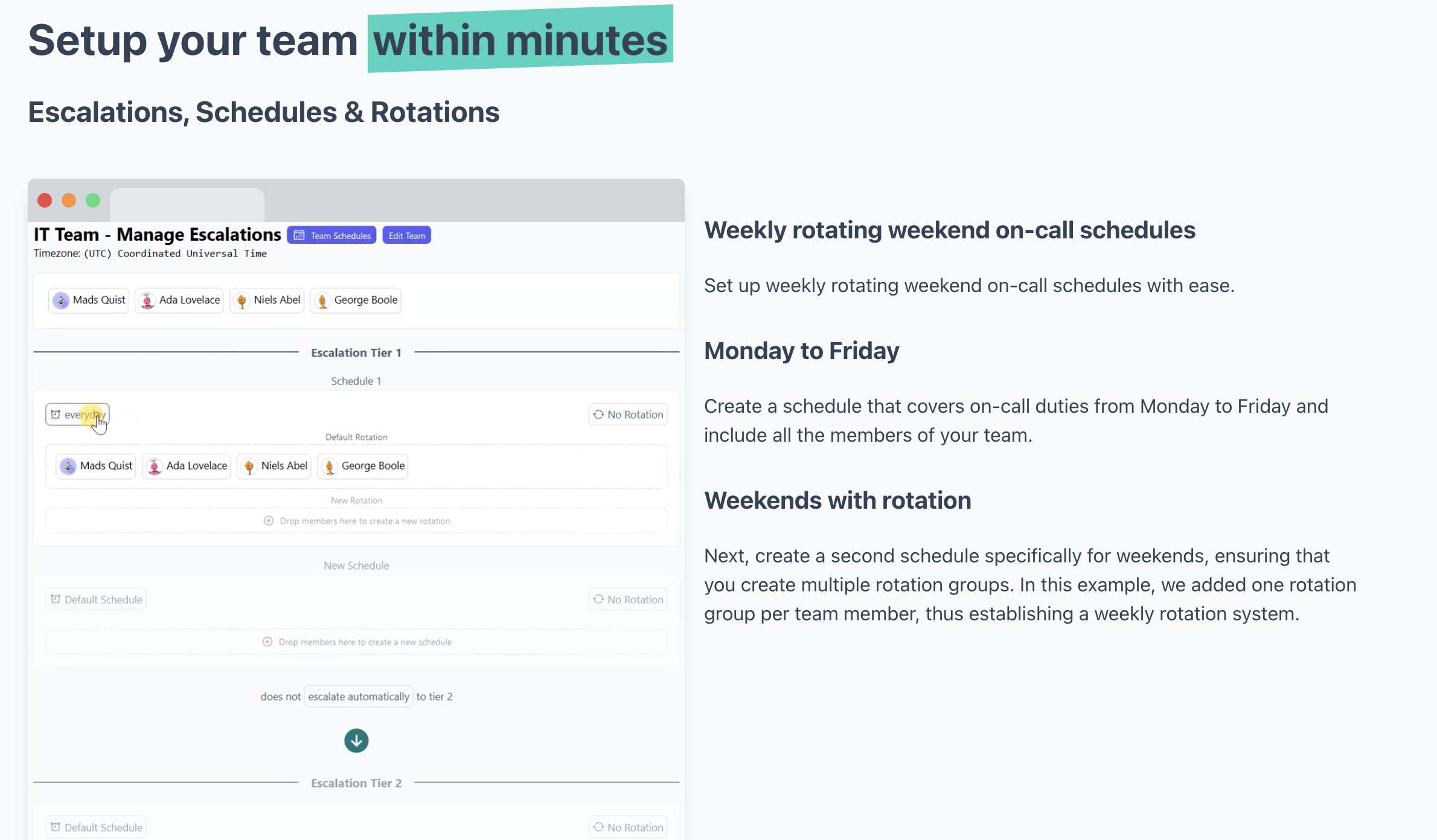
Task: Click Niels Abel avatar in team list
Action: pyautogui.click(x=242, y=301)
